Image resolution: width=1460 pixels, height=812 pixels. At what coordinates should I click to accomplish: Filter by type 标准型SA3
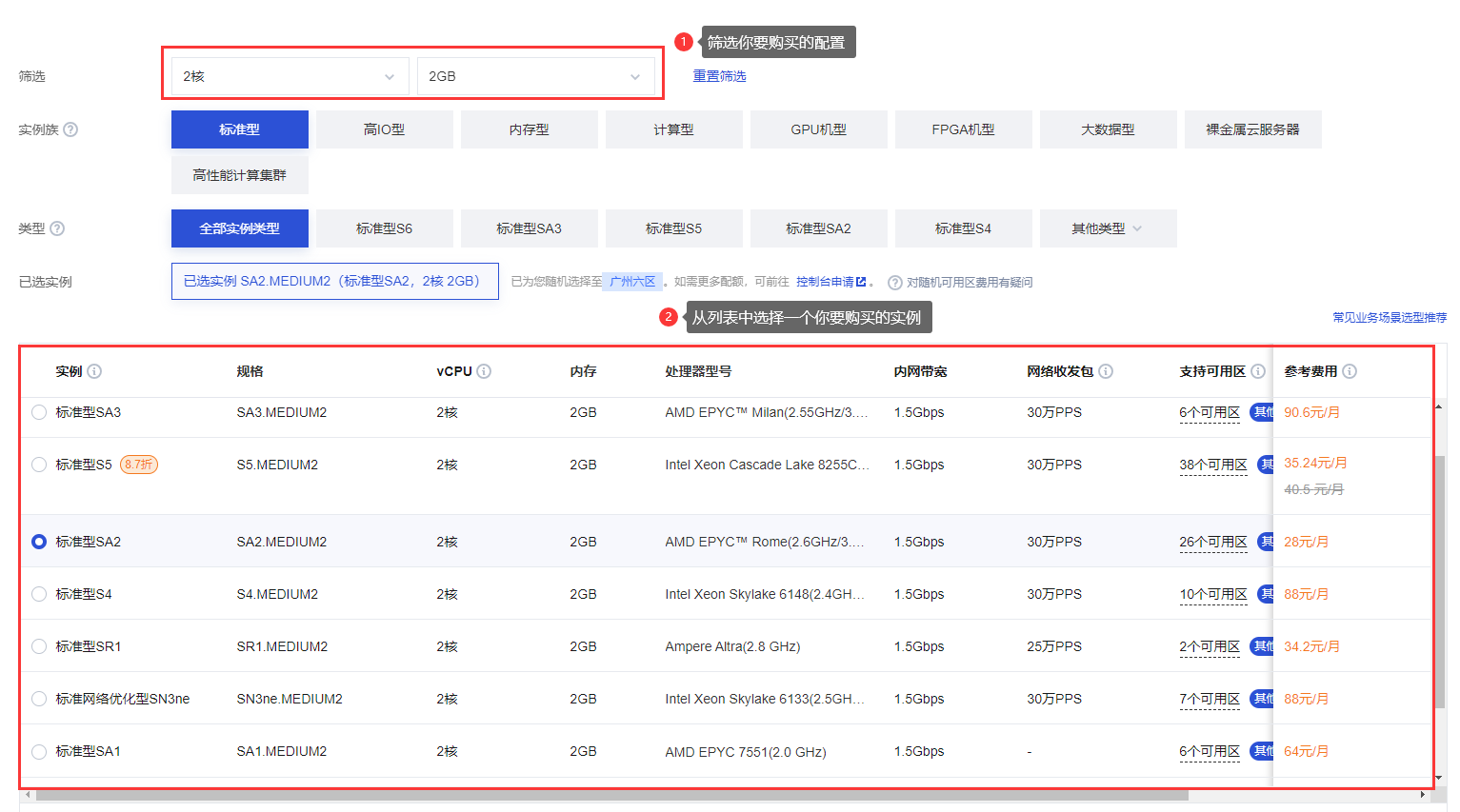(530, 228)
